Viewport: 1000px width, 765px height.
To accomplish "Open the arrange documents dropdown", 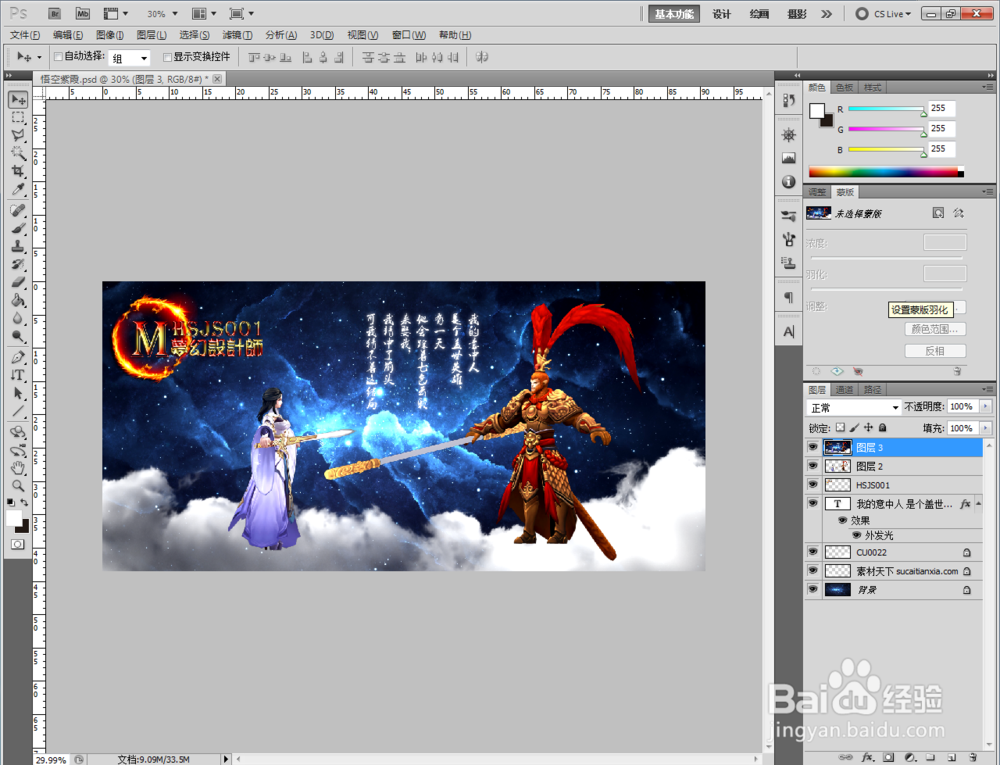I will [205, 13].
